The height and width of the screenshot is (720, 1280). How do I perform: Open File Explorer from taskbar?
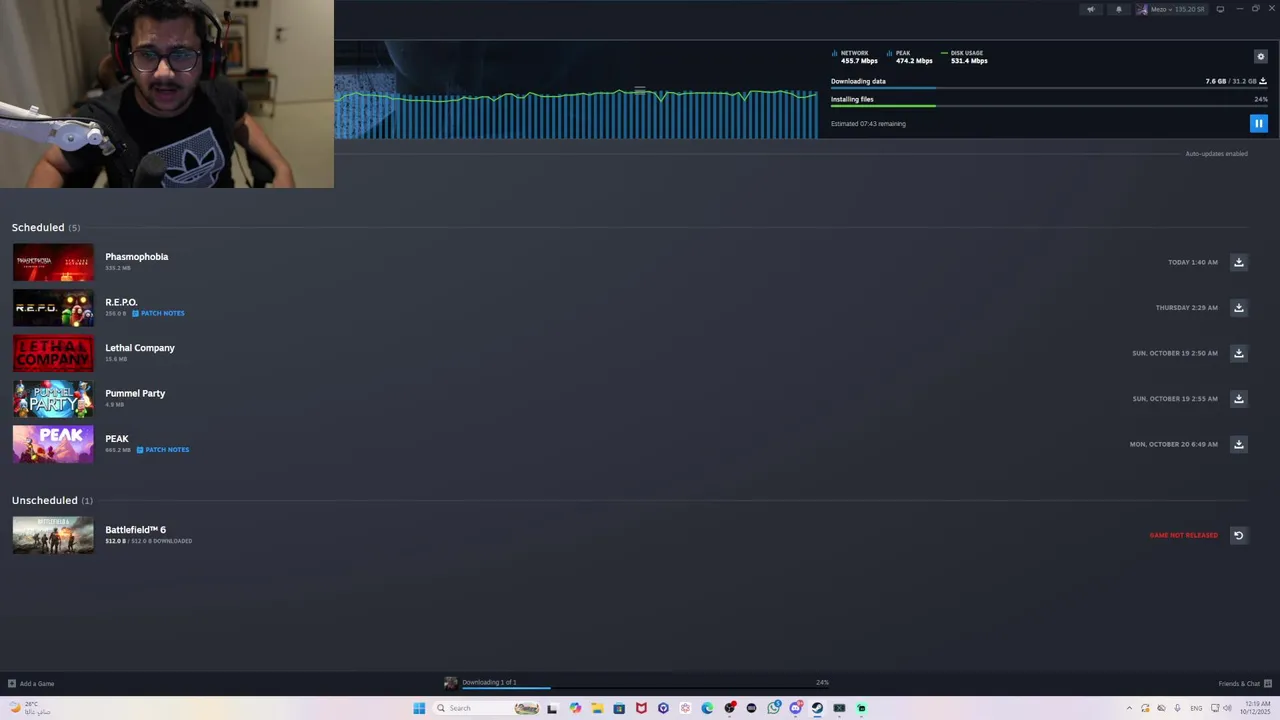pyautogui.click(x=597, y=708)
